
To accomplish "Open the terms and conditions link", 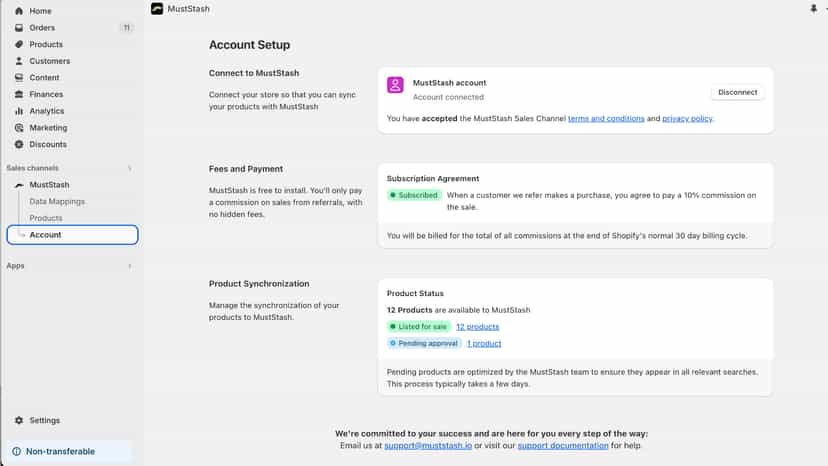I will coord(606,118).
